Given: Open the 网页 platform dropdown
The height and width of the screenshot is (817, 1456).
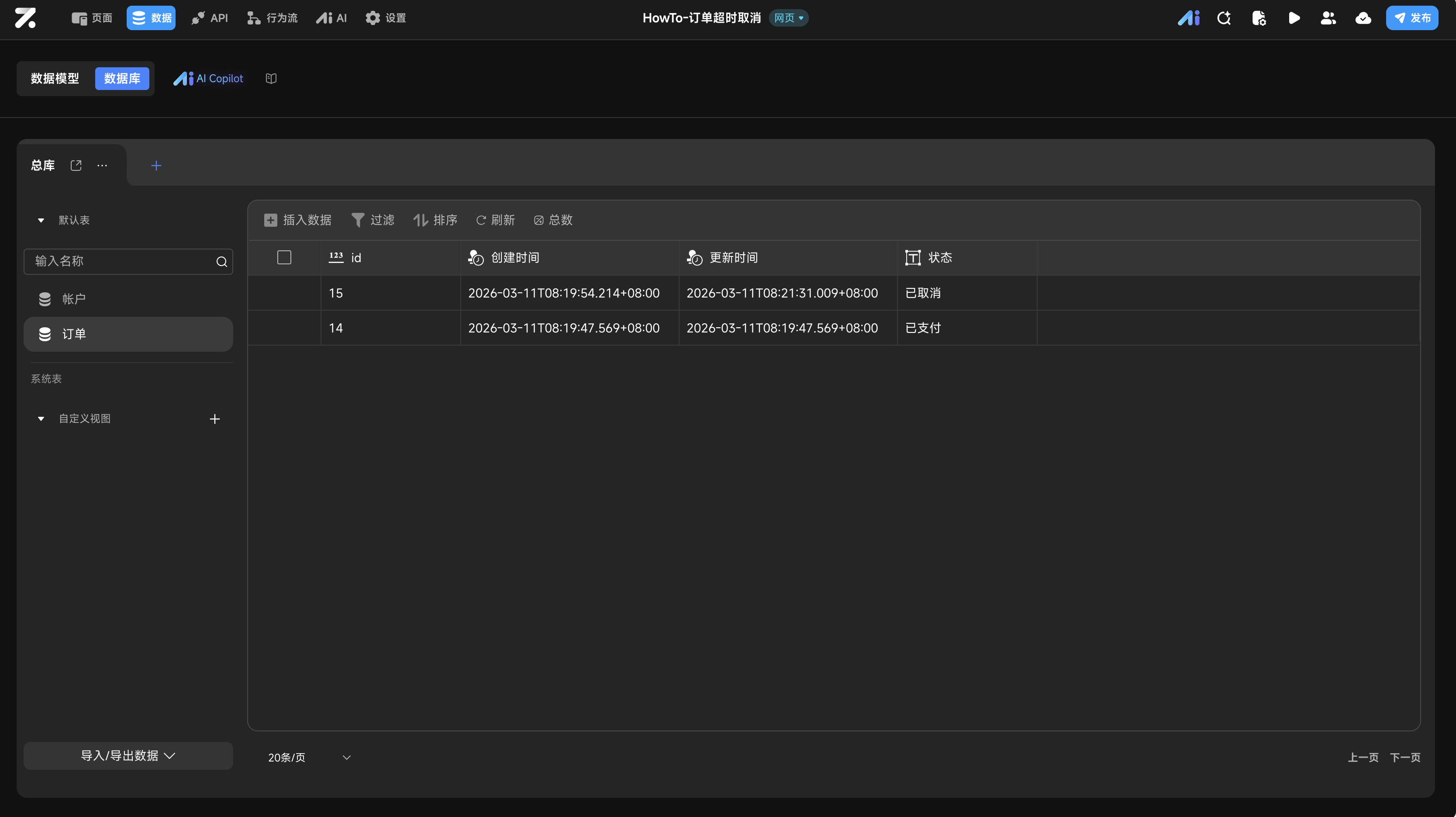Looking at the screenshot, I should [788, 18].
